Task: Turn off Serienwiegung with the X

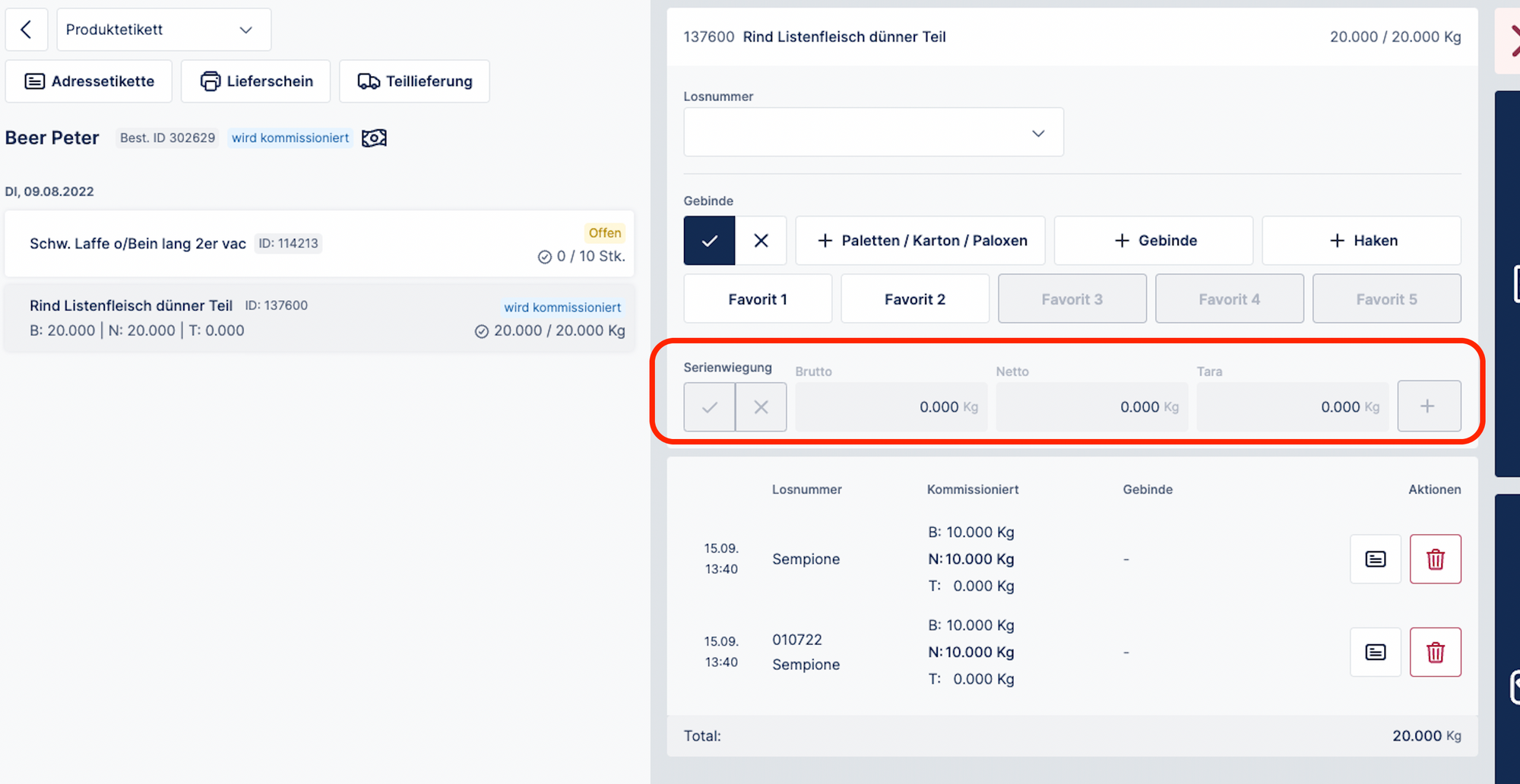Action: 761,407
